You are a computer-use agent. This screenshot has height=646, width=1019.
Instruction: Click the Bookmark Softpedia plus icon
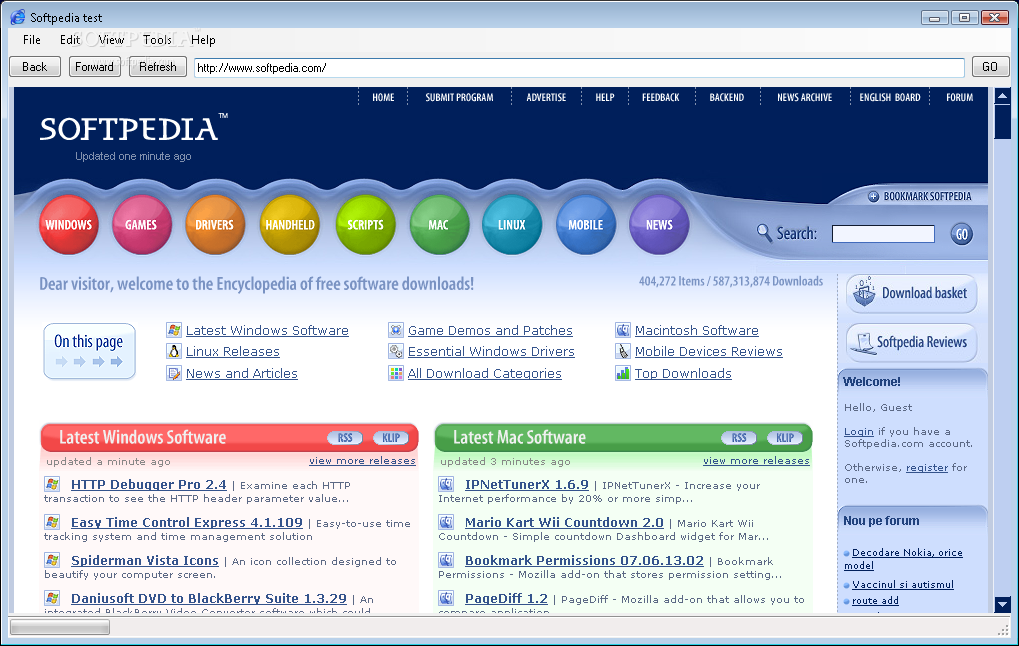coord(873,196)
